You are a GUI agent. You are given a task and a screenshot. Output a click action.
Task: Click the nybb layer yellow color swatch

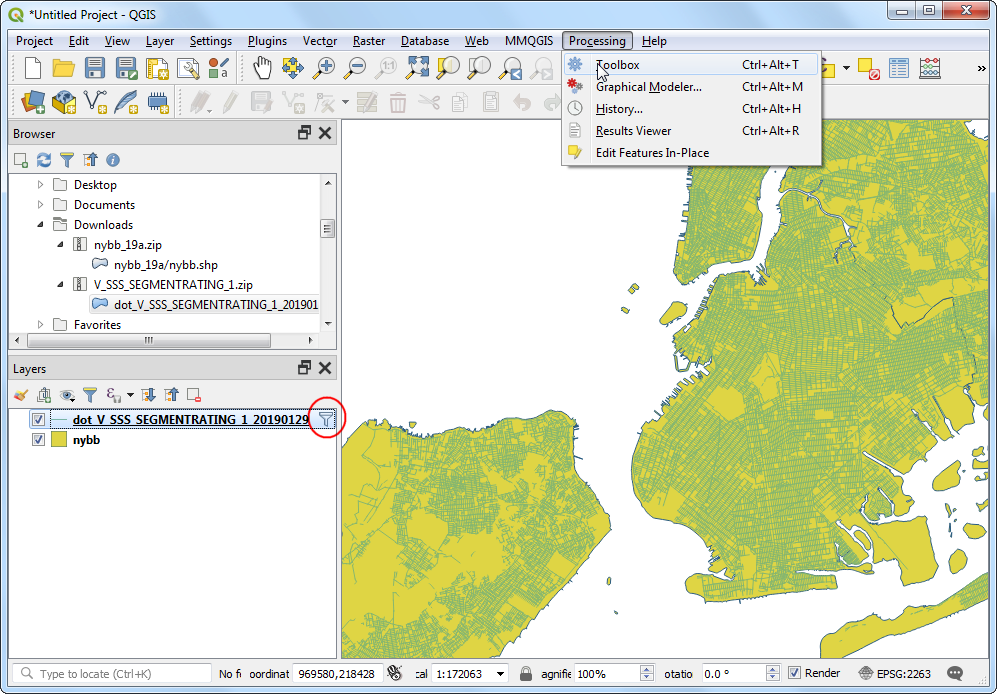(59, 439)
